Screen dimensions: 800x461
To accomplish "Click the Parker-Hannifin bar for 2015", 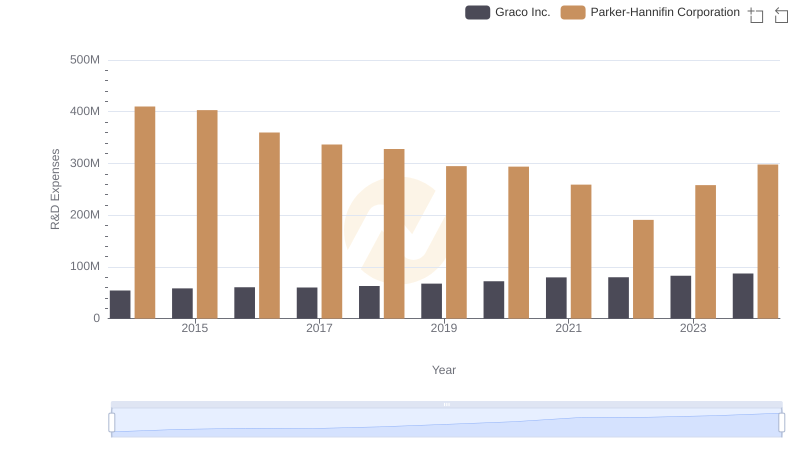I will tap(207, 214).
